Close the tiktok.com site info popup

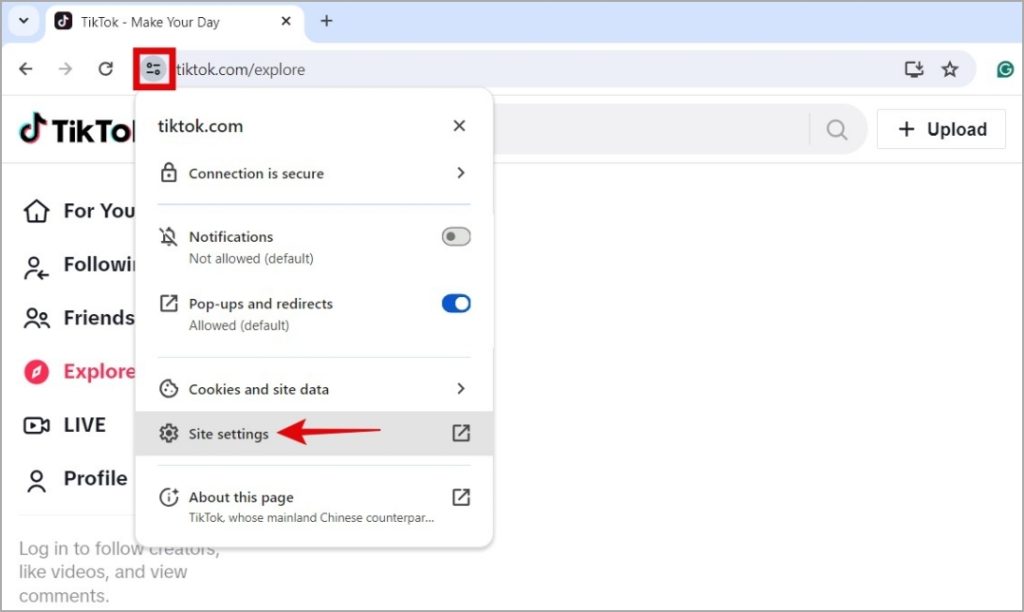pyautogui.click(x=459, y=125)
